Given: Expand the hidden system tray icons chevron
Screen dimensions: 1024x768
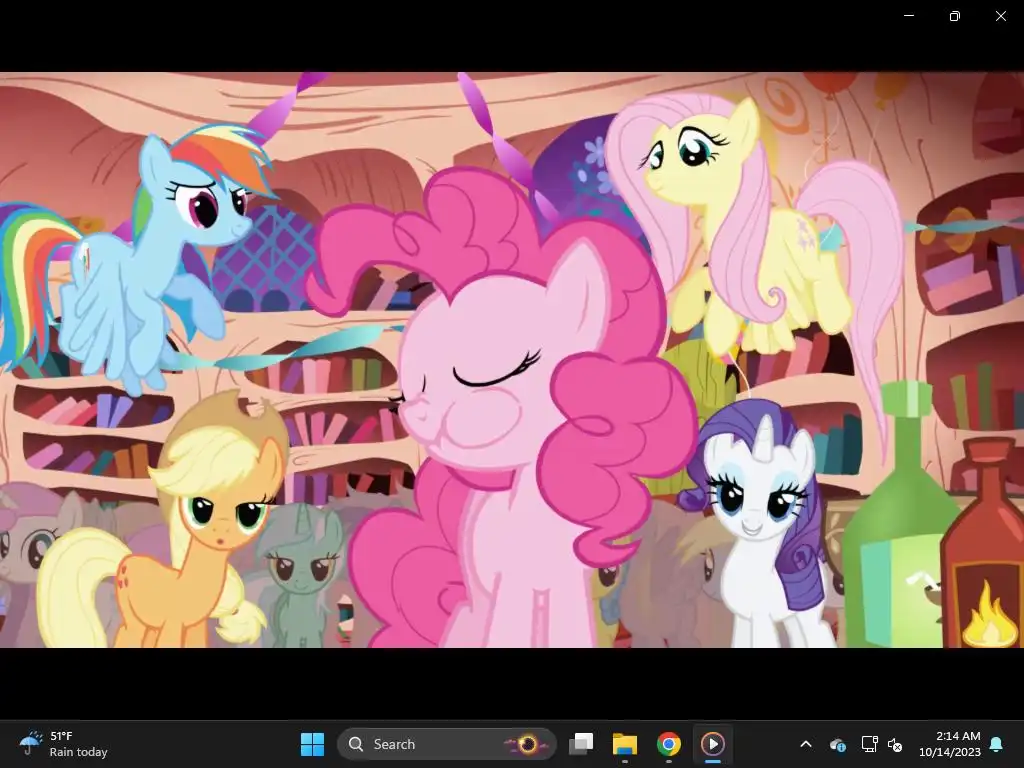Looking at the screenshot, I should (x=806, y=744).
